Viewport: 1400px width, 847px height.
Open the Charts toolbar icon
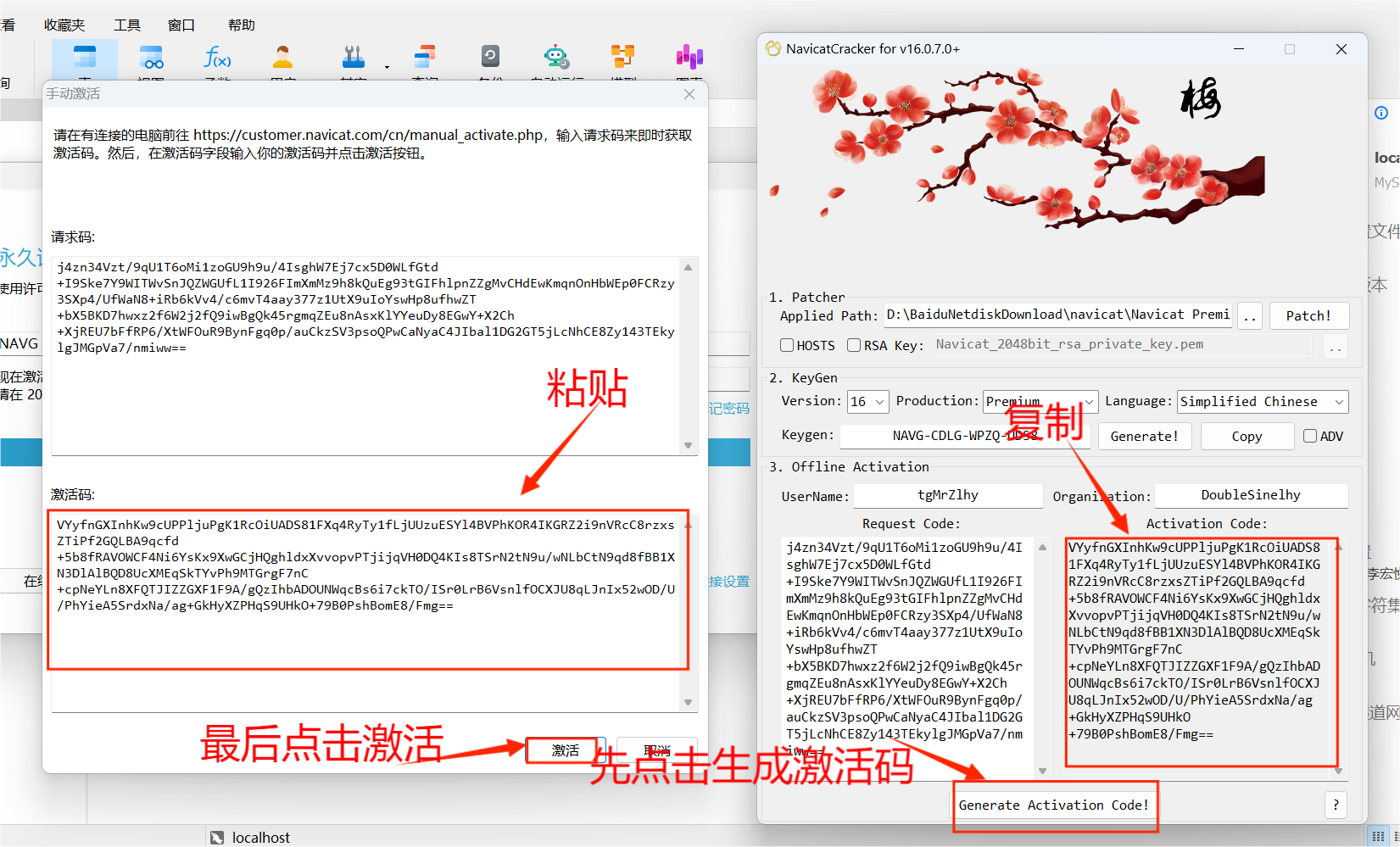coord(689,58)
